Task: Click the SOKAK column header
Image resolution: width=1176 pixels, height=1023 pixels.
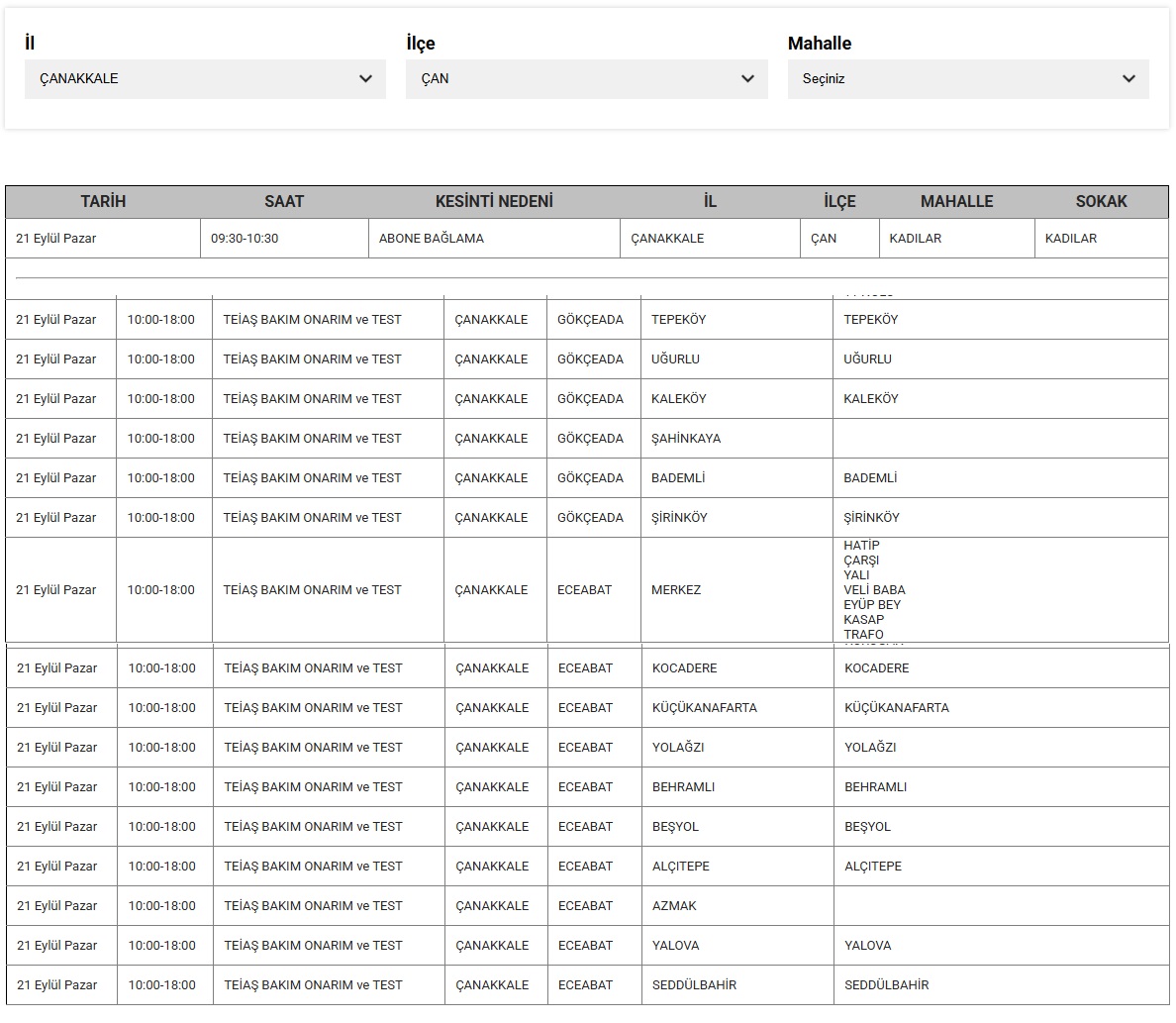Action: pos(1101,202)
